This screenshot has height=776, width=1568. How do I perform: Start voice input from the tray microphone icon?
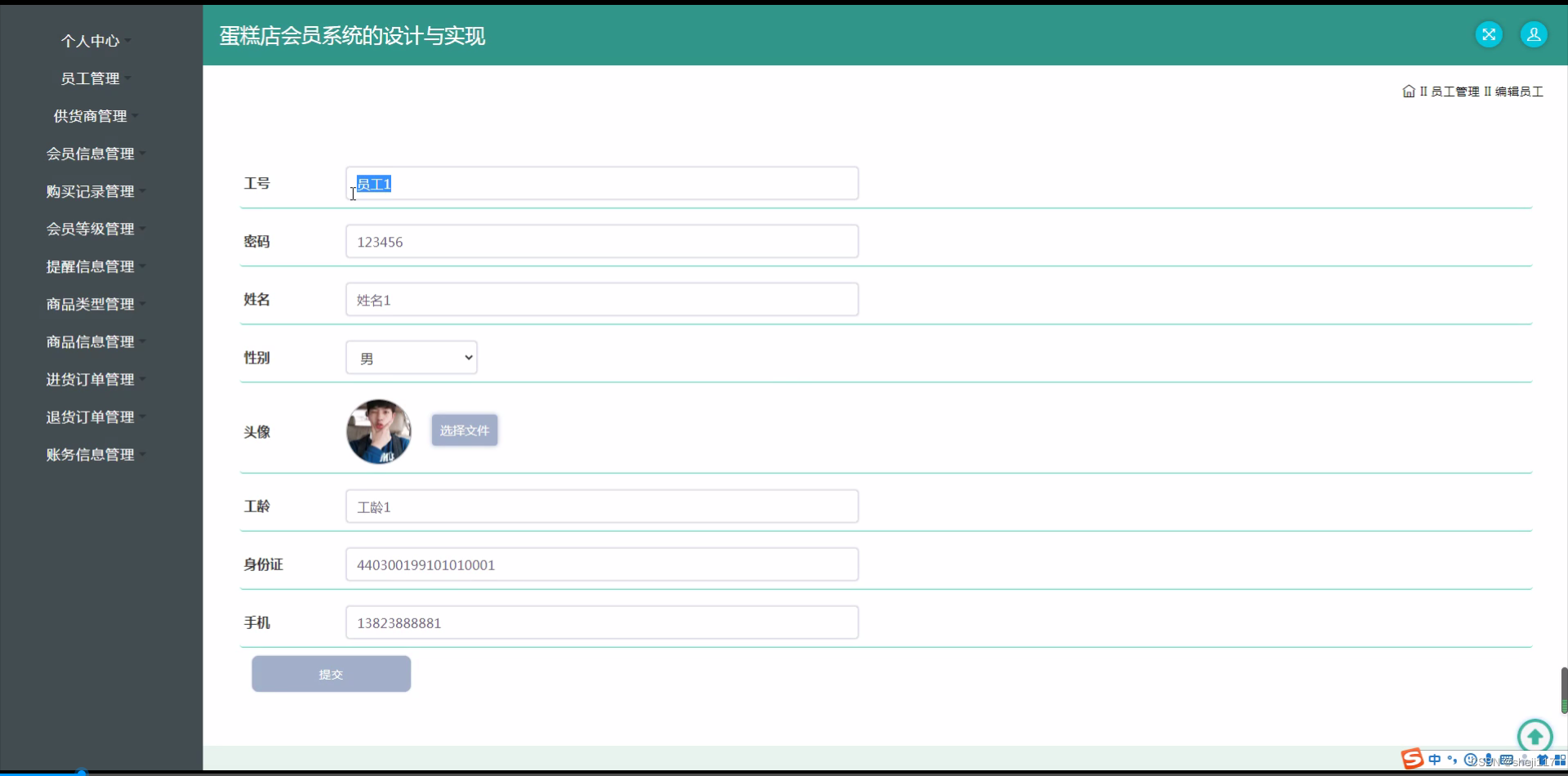[1490, 759]
